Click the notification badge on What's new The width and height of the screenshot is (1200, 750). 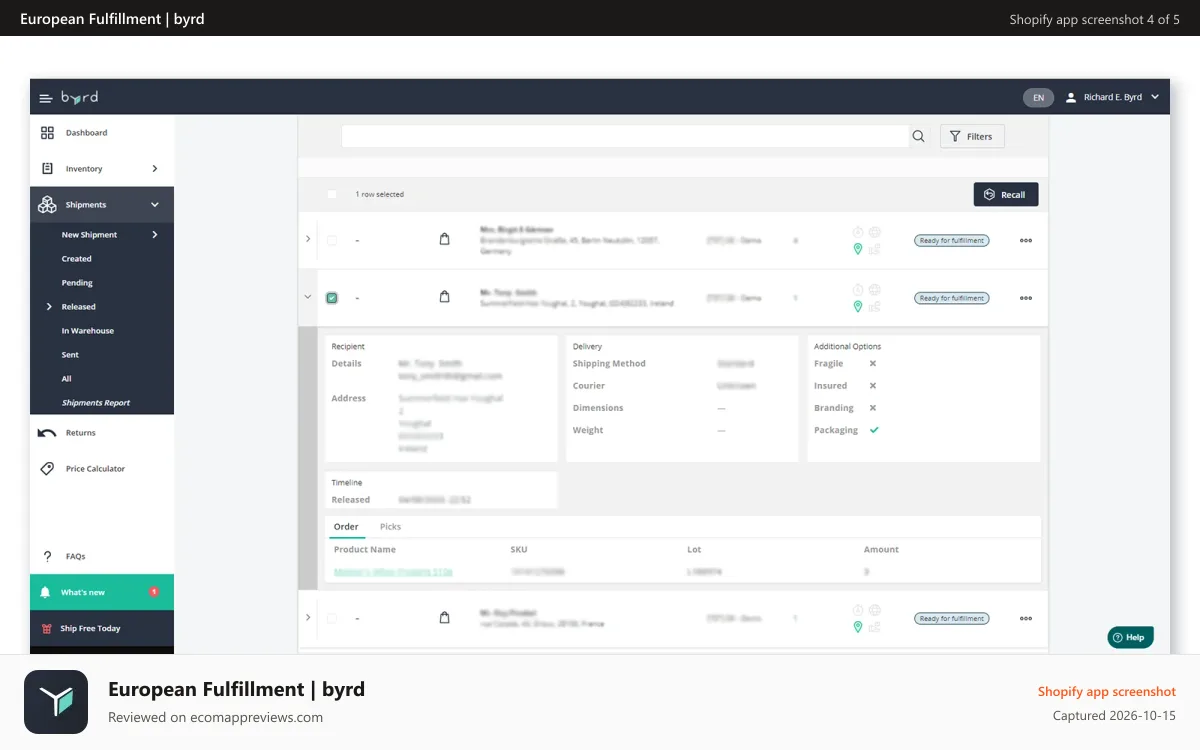pyautogui.click(x=154, y=592)
